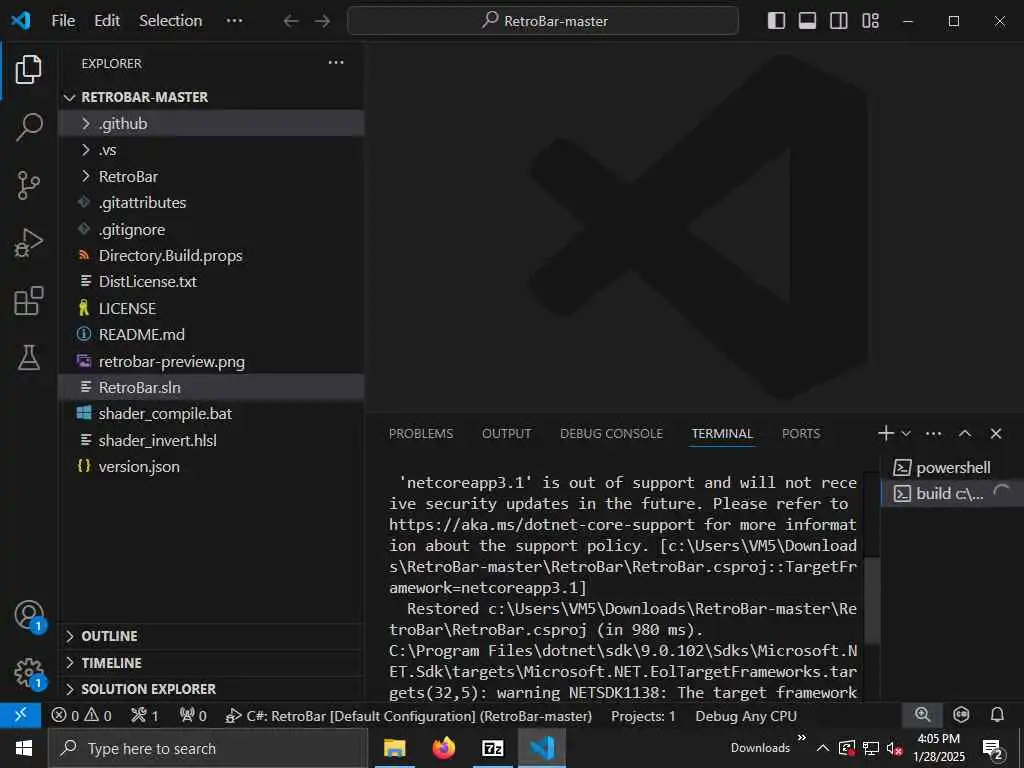This screenshot has width=1024, height=768.
Task: Click the terminal vertical scrollbar
Action: [x=872, y=601]
